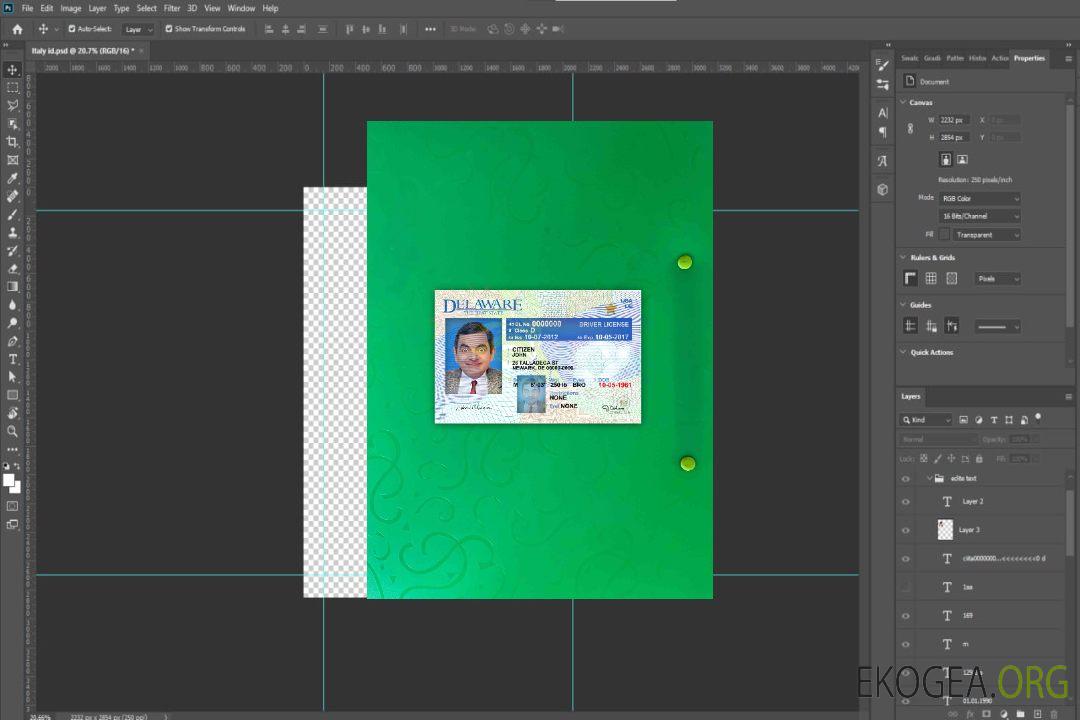The image size is (1080, 720).
Task: Switch to the Actions panel tab
Action: pyautogui.click(x=999, y=58)
